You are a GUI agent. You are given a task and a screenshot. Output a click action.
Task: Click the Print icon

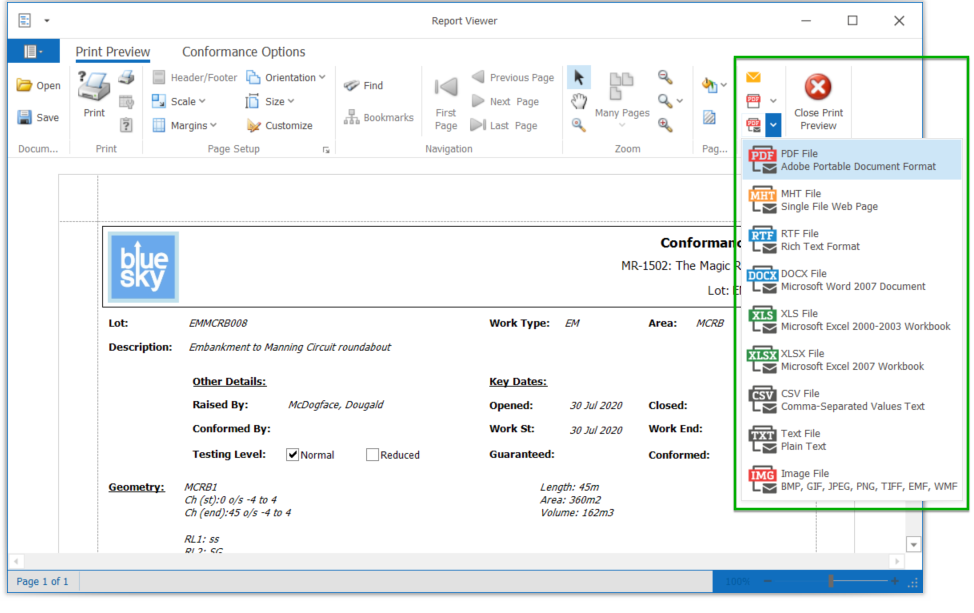[x=94, y=88]
